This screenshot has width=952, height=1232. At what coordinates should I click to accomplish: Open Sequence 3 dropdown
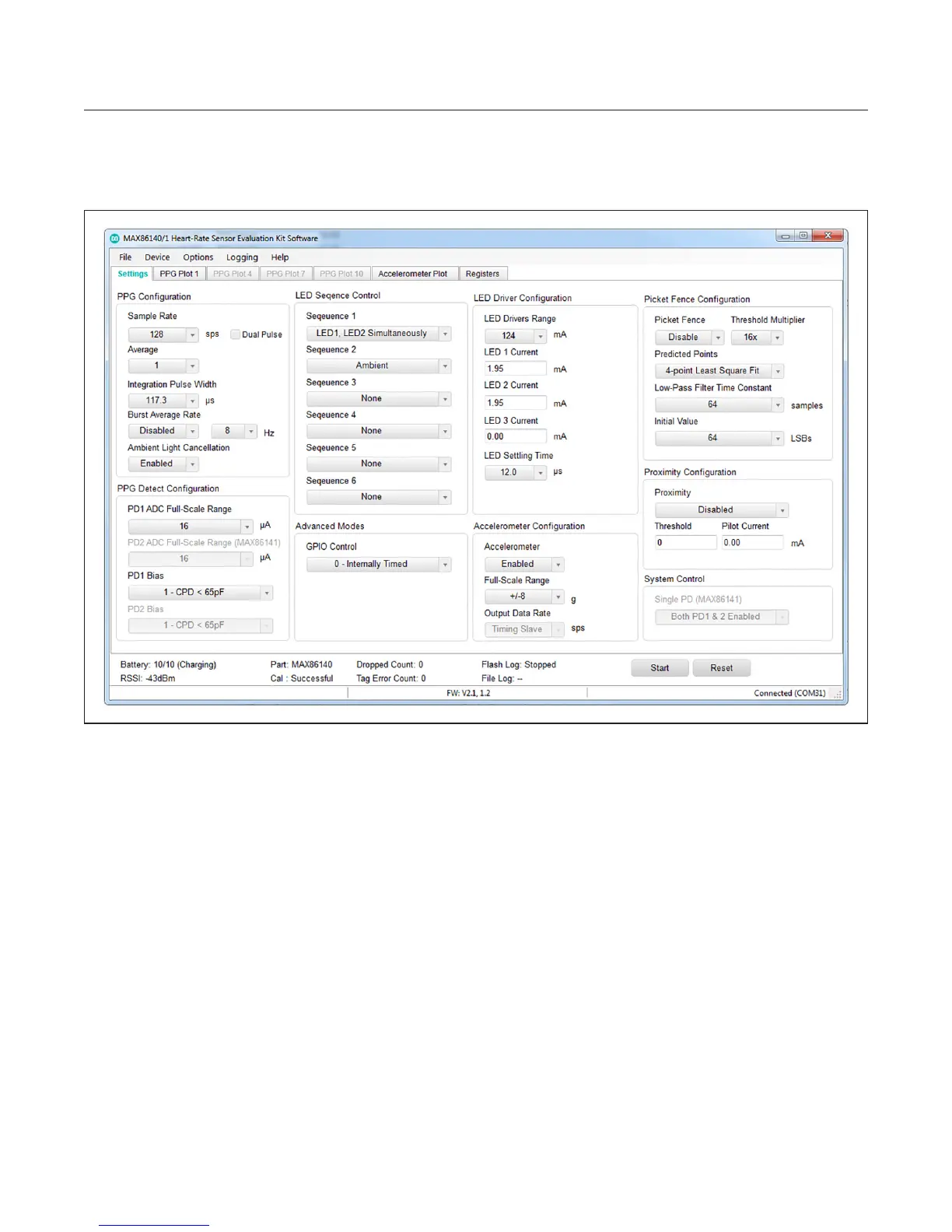coord(379,399)
